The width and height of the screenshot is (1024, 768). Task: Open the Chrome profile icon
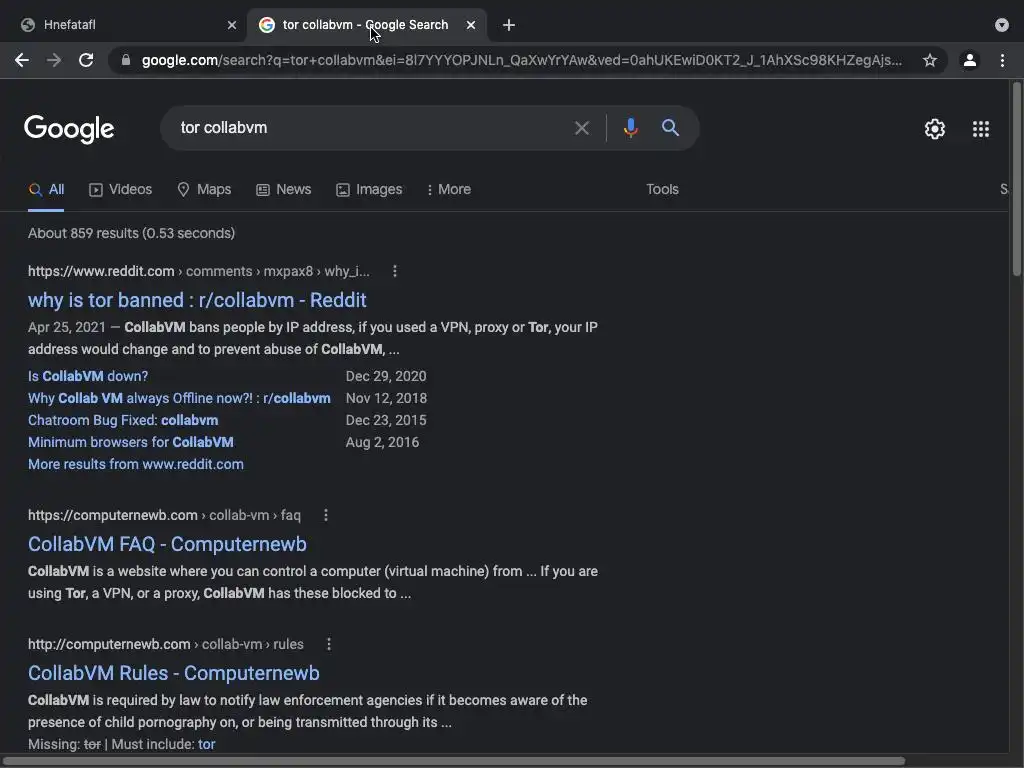970,60
